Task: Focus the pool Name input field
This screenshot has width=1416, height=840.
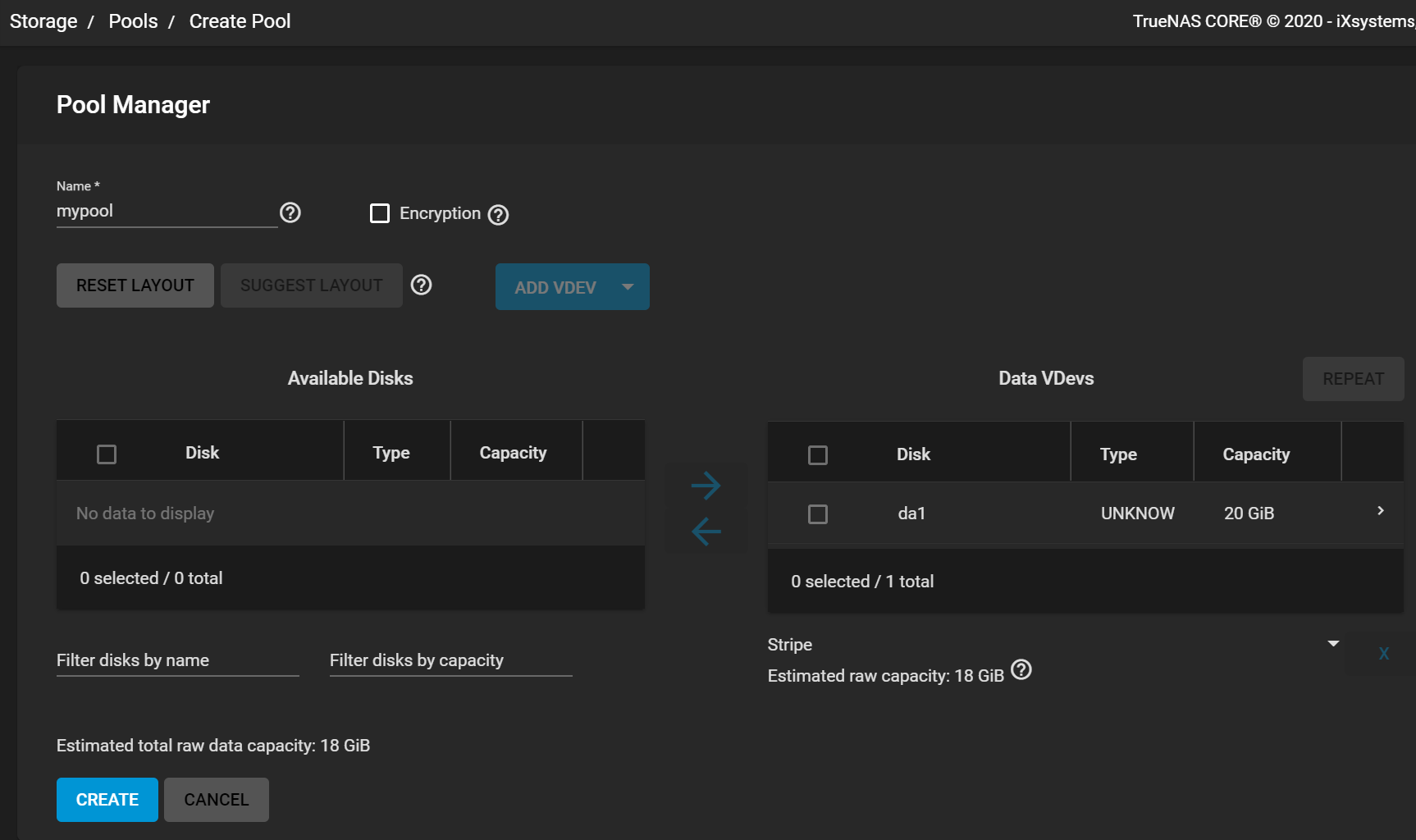Action: pos(167,212)
